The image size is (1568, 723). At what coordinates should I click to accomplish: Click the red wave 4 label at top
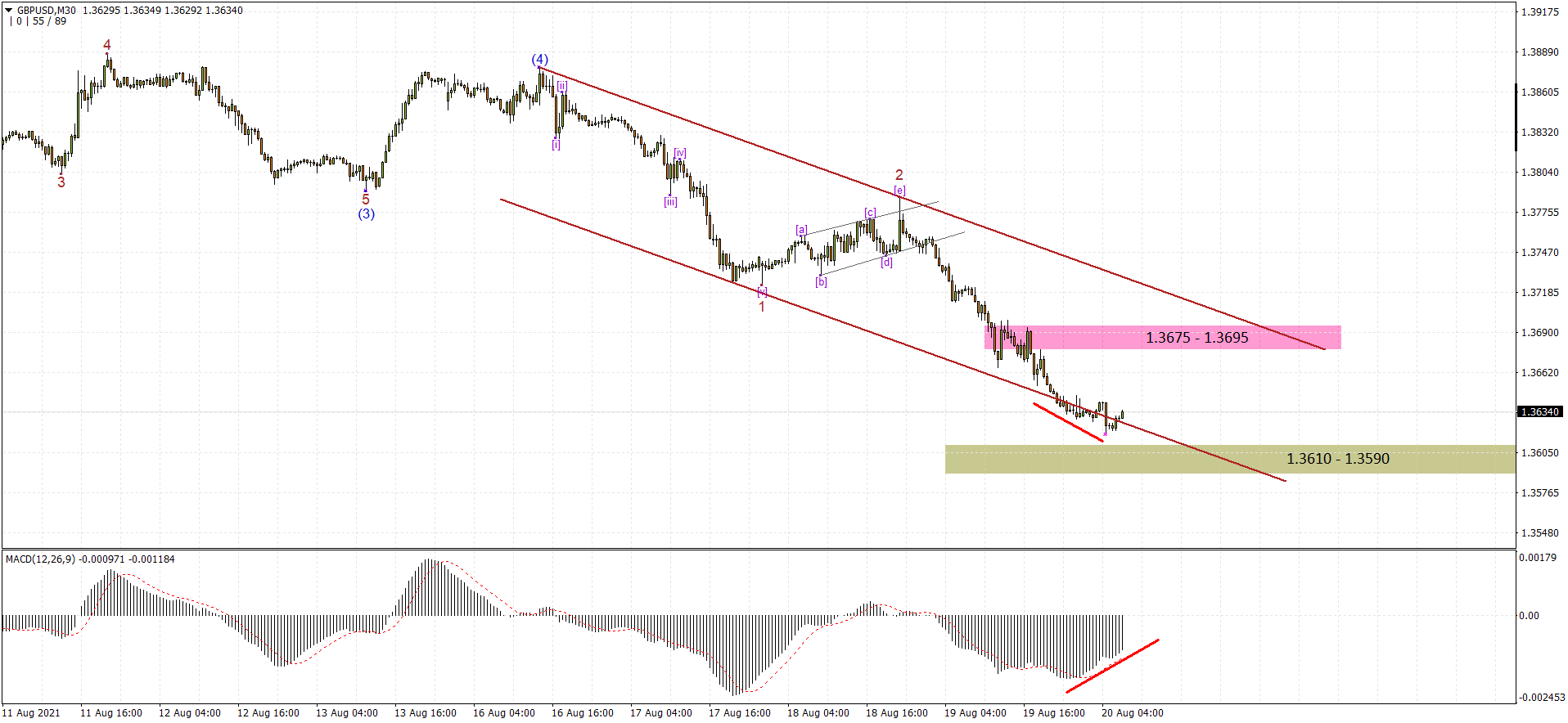(107, 45)
